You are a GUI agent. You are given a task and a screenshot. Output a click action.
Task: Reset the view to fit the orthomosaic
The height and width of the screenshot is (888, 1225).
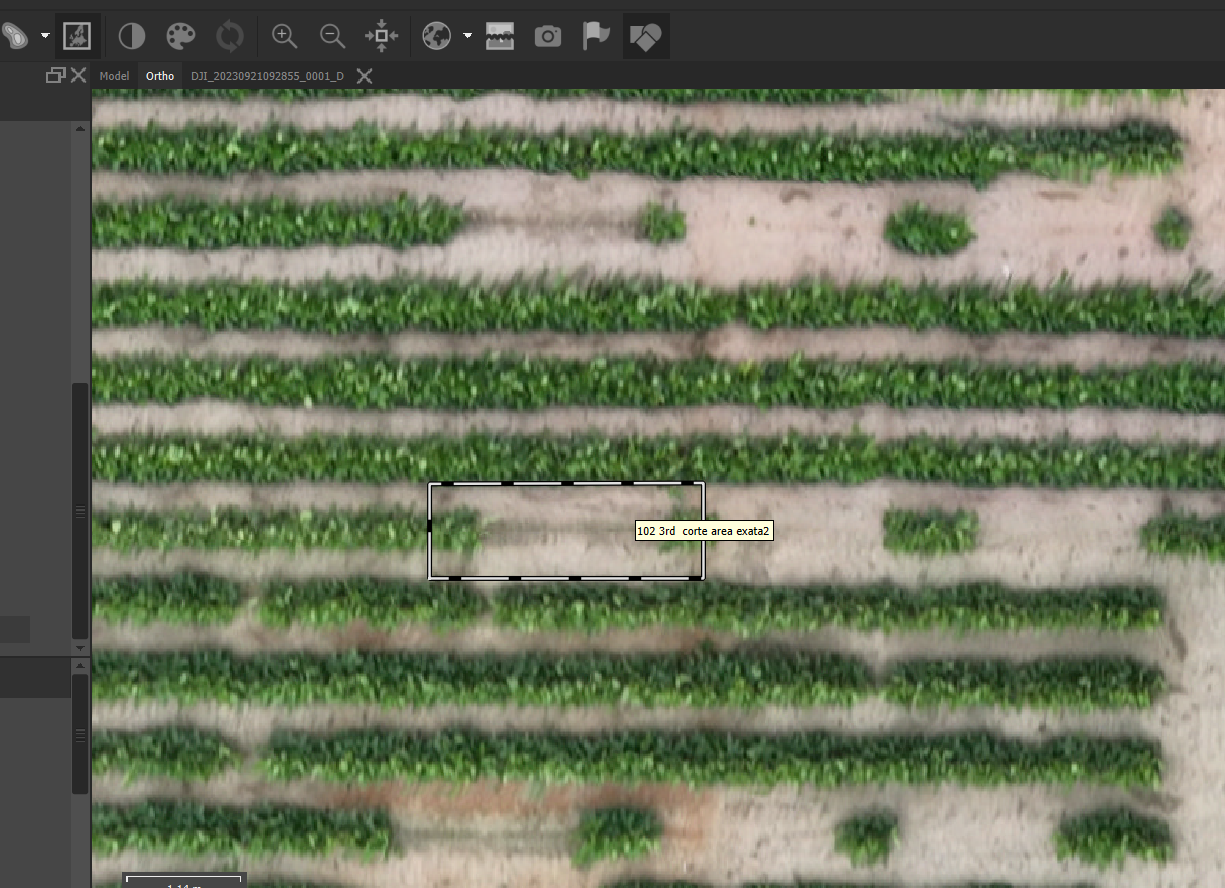point(381,36)
